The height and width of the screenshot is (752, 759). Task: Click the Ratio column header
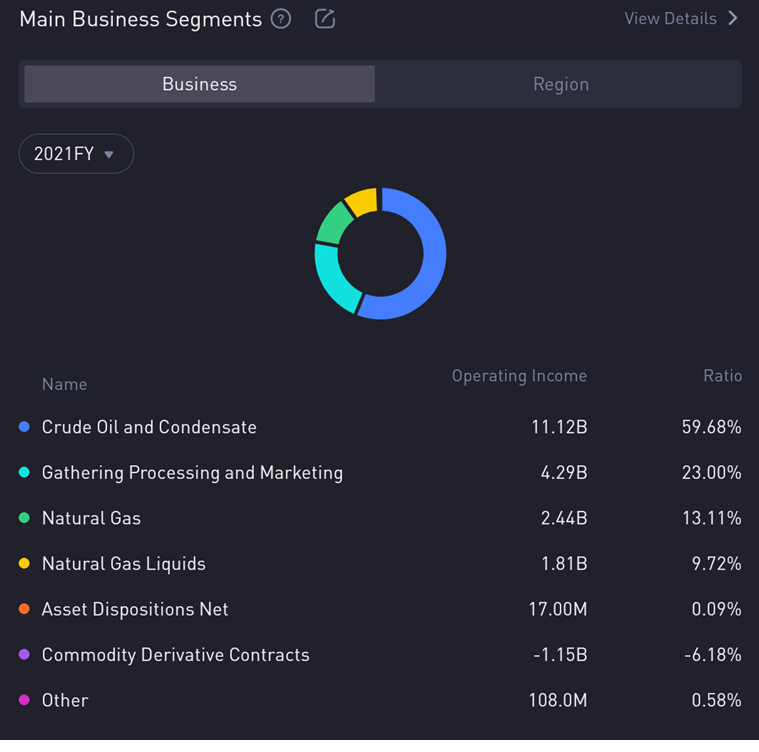[x=722, y=376]
